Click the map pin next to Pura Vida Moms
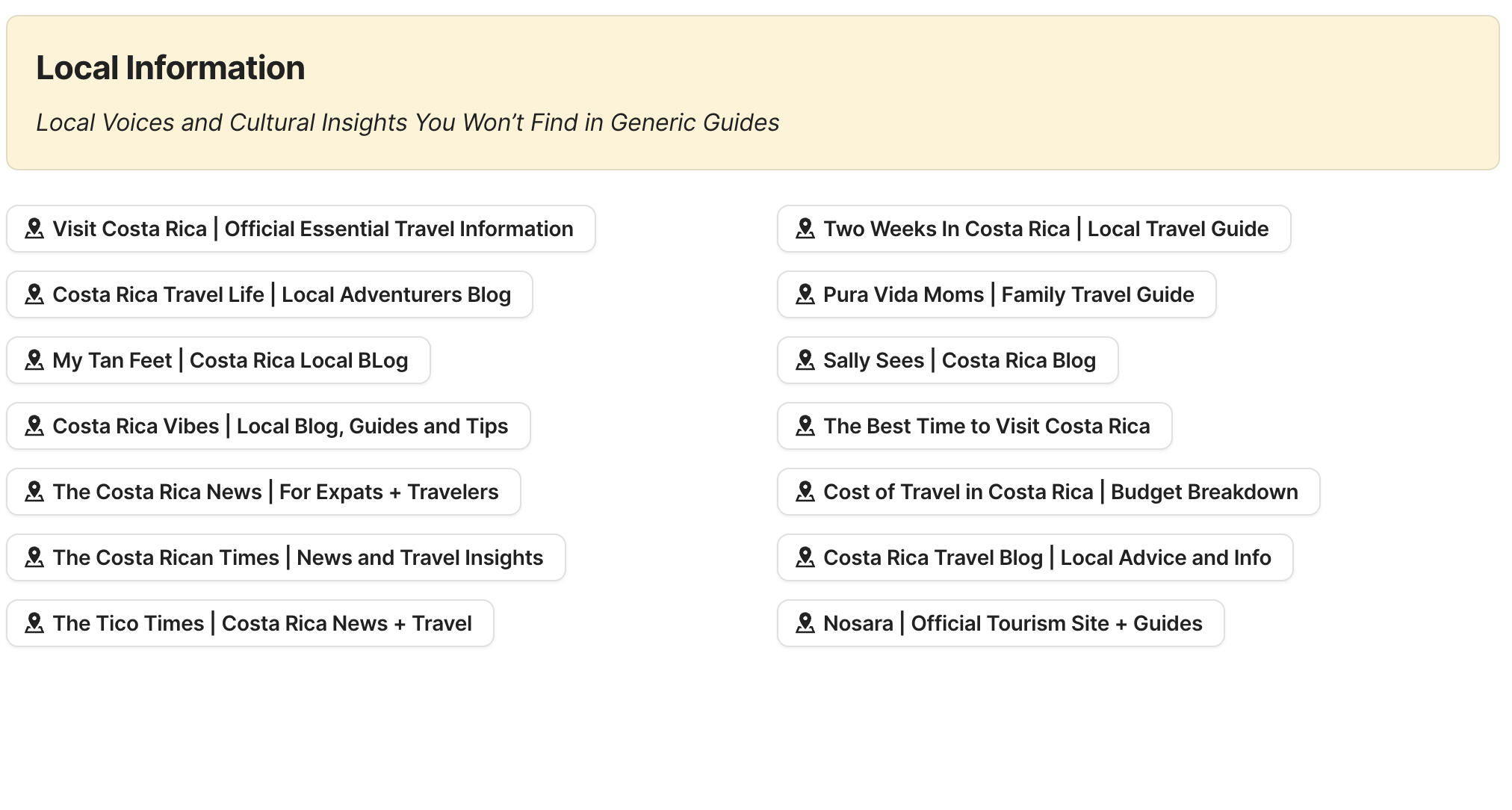 805,294
